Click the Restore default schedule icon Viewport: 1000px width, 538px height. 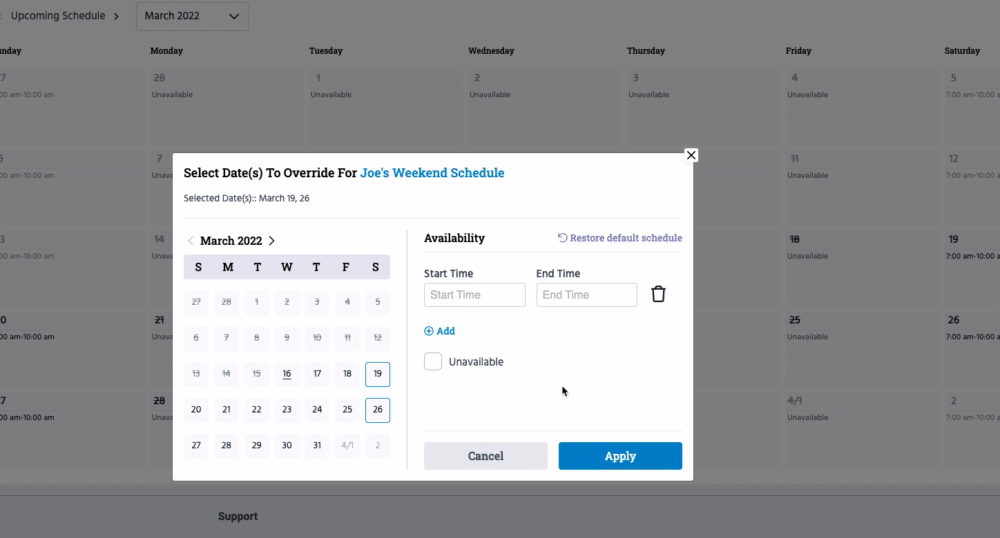(562, 238)
